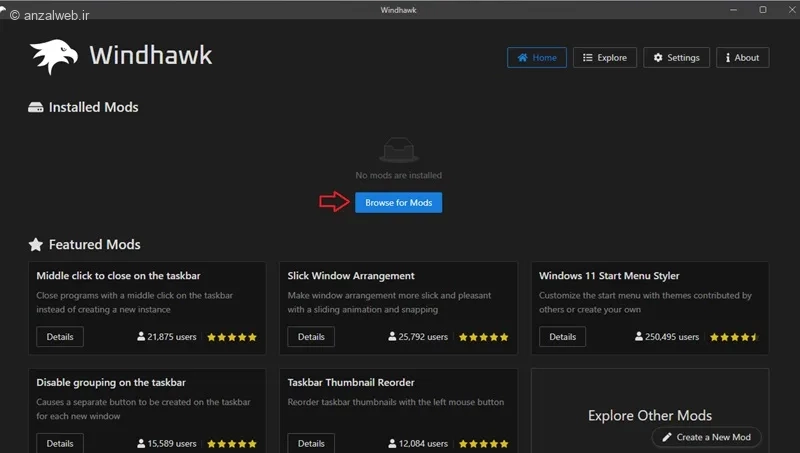Click the star rating of Slick Window Arrangement
800x453 pixels.
tap(483, 338)
